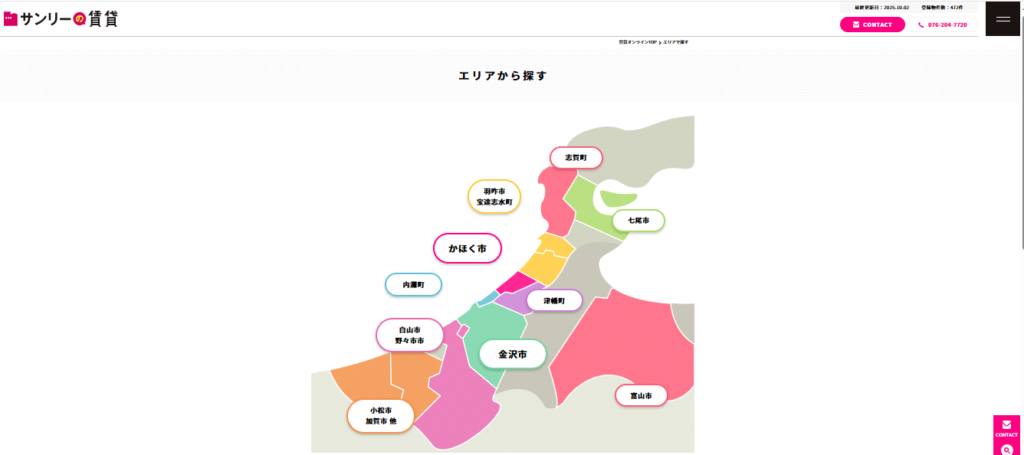Open the hamburger menu
Image resolution: width=1024 pixels, height=455 pixels.
1002,19
